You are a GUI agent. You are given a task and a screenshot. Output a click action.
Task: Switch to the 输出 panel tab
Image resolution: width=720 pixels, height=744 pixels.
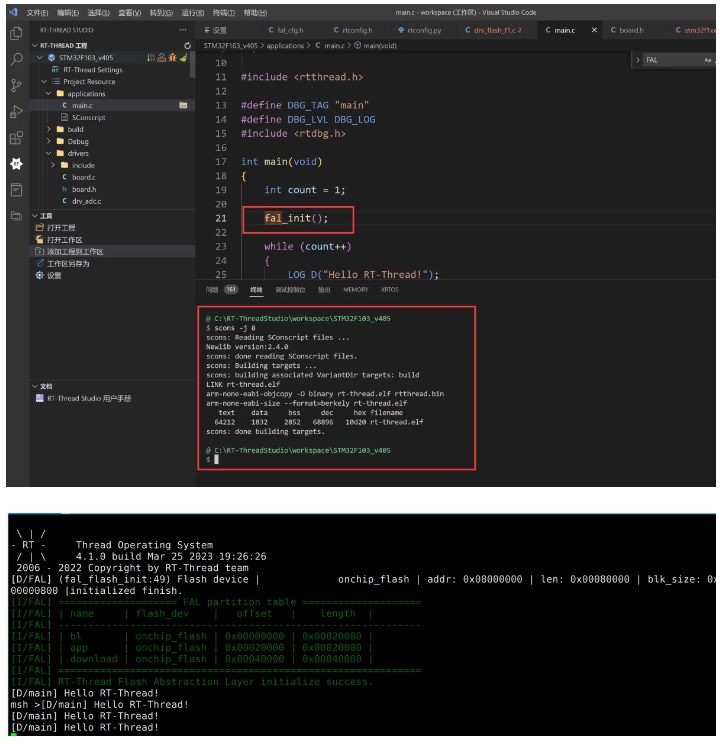click(x=324, y=289)
